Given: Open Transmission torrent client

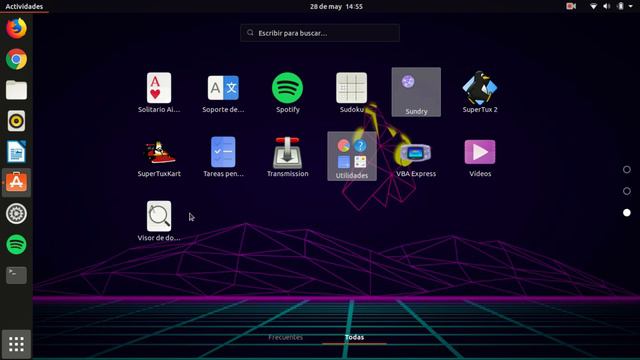Looking at the screenshot, I should pos(287,157).
